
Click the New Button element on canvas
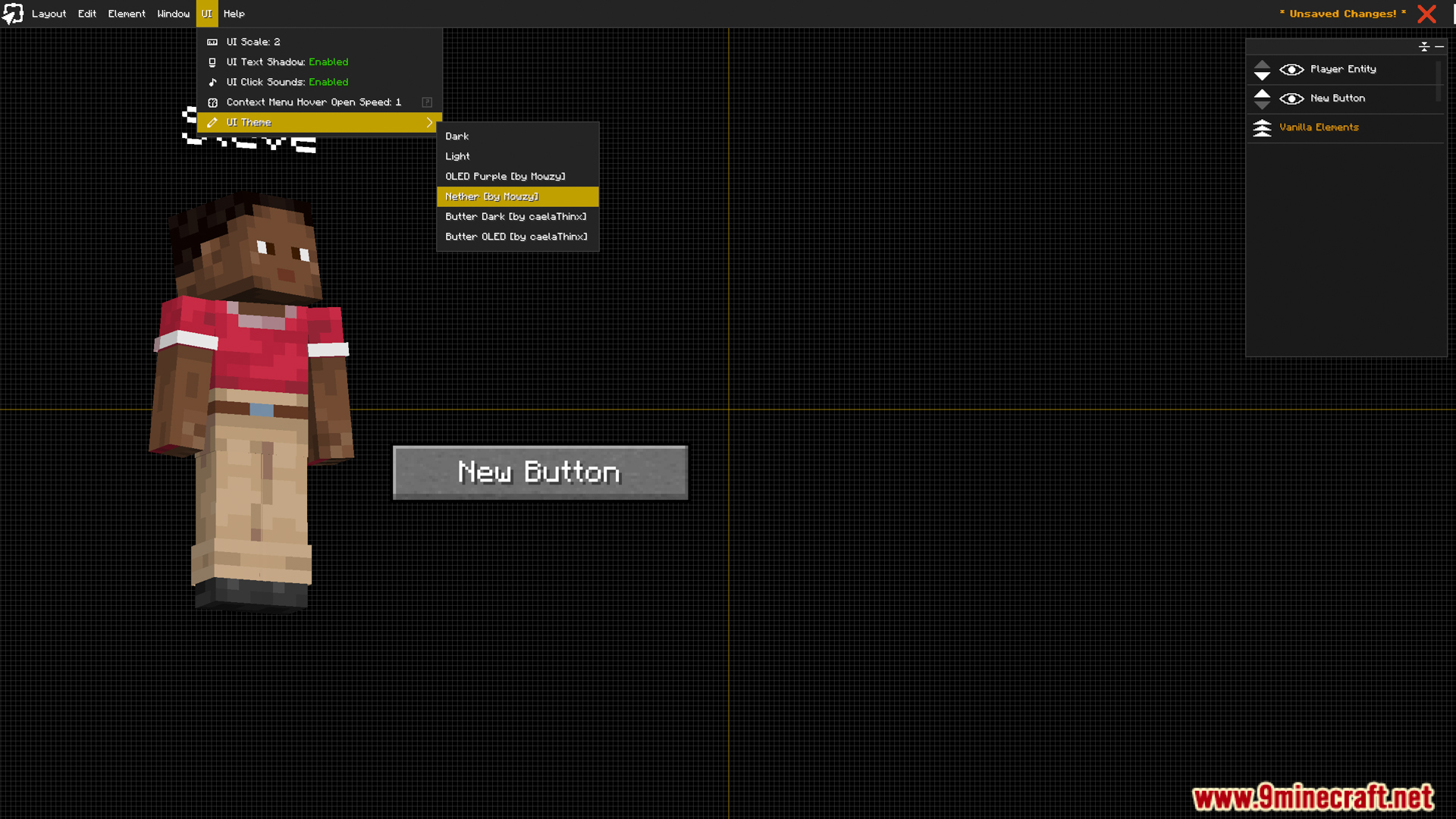coord(540,472)
